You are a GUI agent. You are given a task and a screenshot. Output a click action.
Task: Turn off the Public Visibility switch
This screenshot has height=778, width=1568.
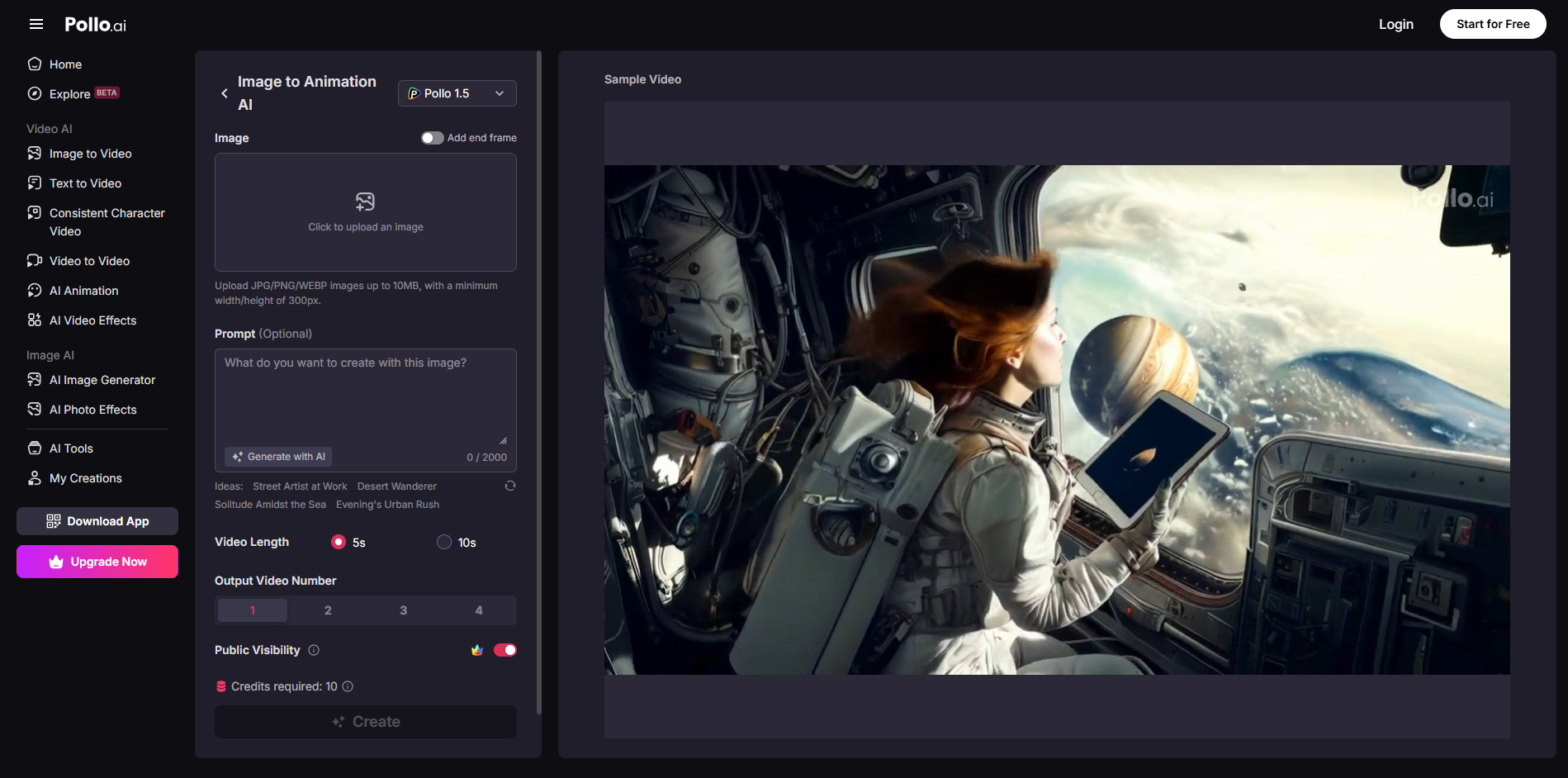[x=505, y=650]
